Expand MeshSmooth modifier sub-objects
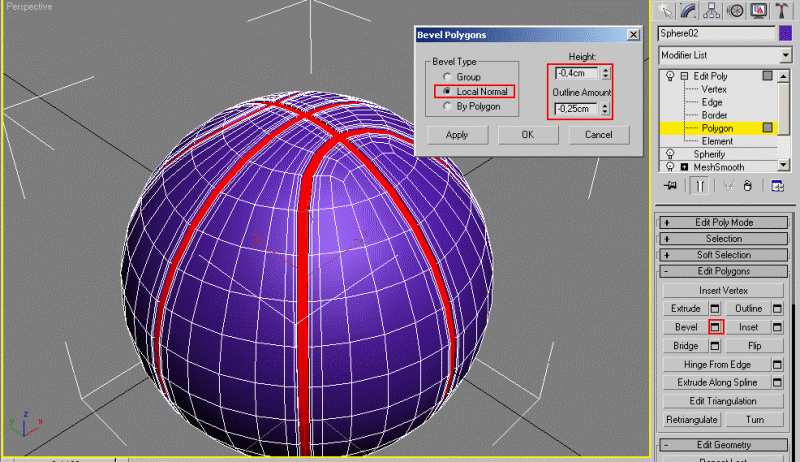This screenshot has height=462, width=800. pyautogui.click(x=684, y=167)
